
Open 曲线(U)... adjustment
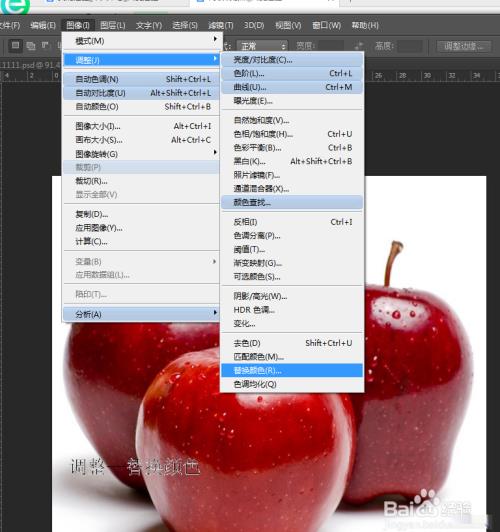point(292,87)
